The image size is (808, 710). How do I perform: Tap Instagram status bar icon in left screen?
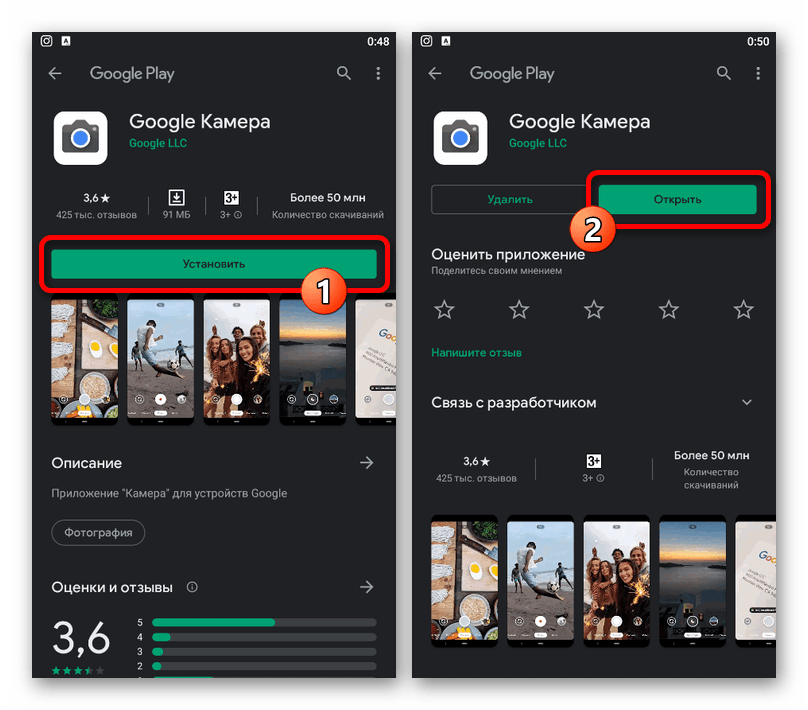pyautogui.click(x=46, y=41)
